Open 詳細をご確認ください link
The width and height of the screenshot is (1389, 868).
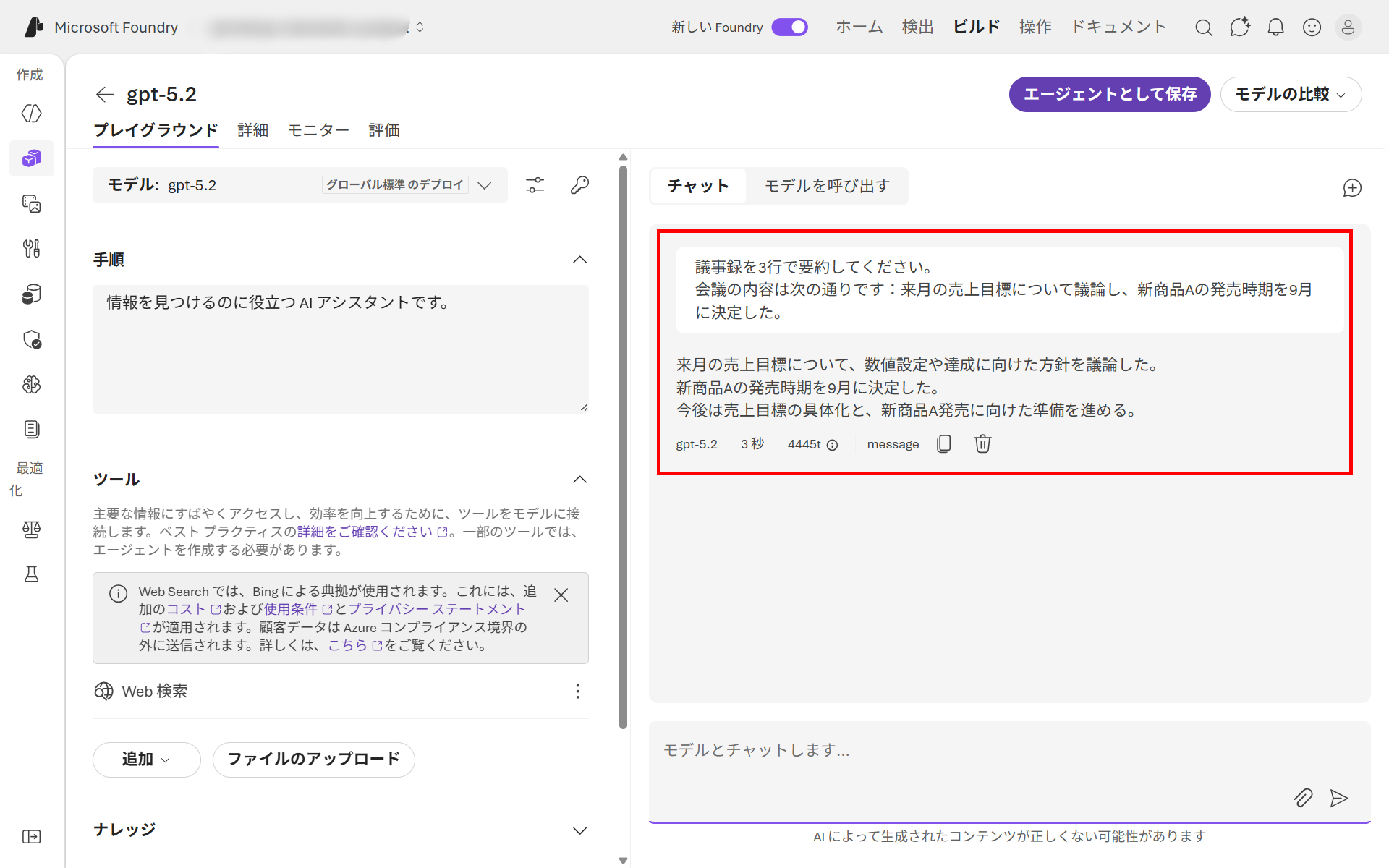point(372,532)
